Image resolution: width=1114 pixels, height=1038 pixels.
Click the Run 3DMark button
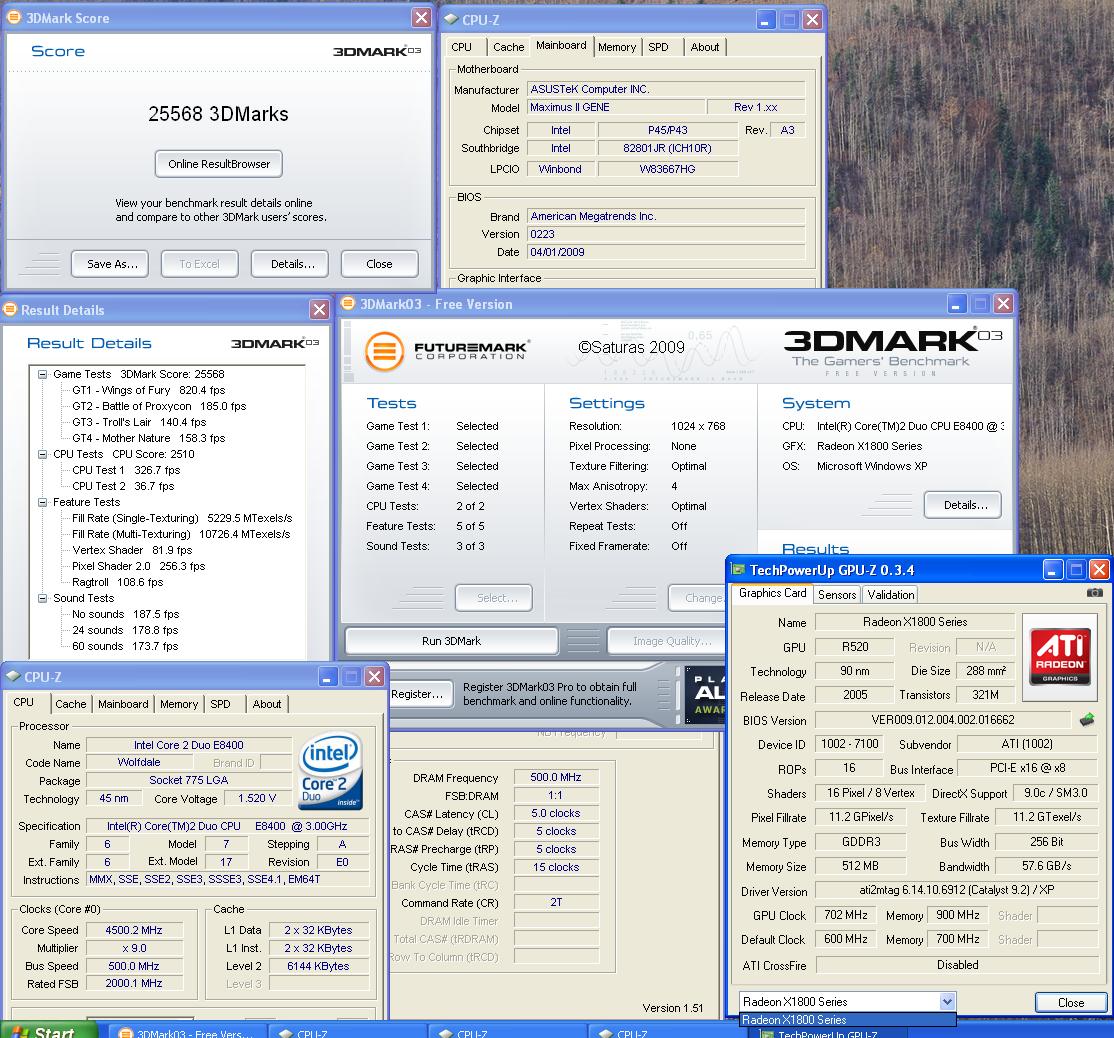click(x=451, y=641)
